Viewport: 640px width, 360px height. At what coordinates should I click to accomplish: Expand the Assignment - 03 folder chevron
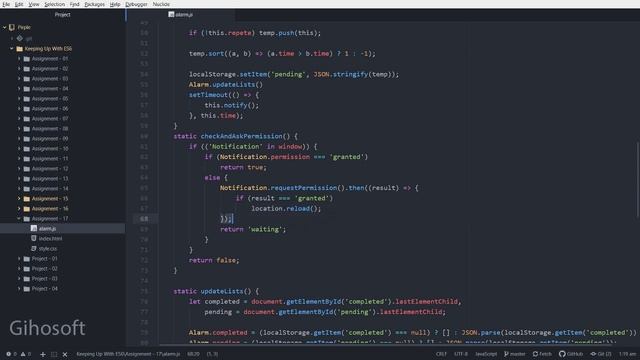click(x=19, y=79)
